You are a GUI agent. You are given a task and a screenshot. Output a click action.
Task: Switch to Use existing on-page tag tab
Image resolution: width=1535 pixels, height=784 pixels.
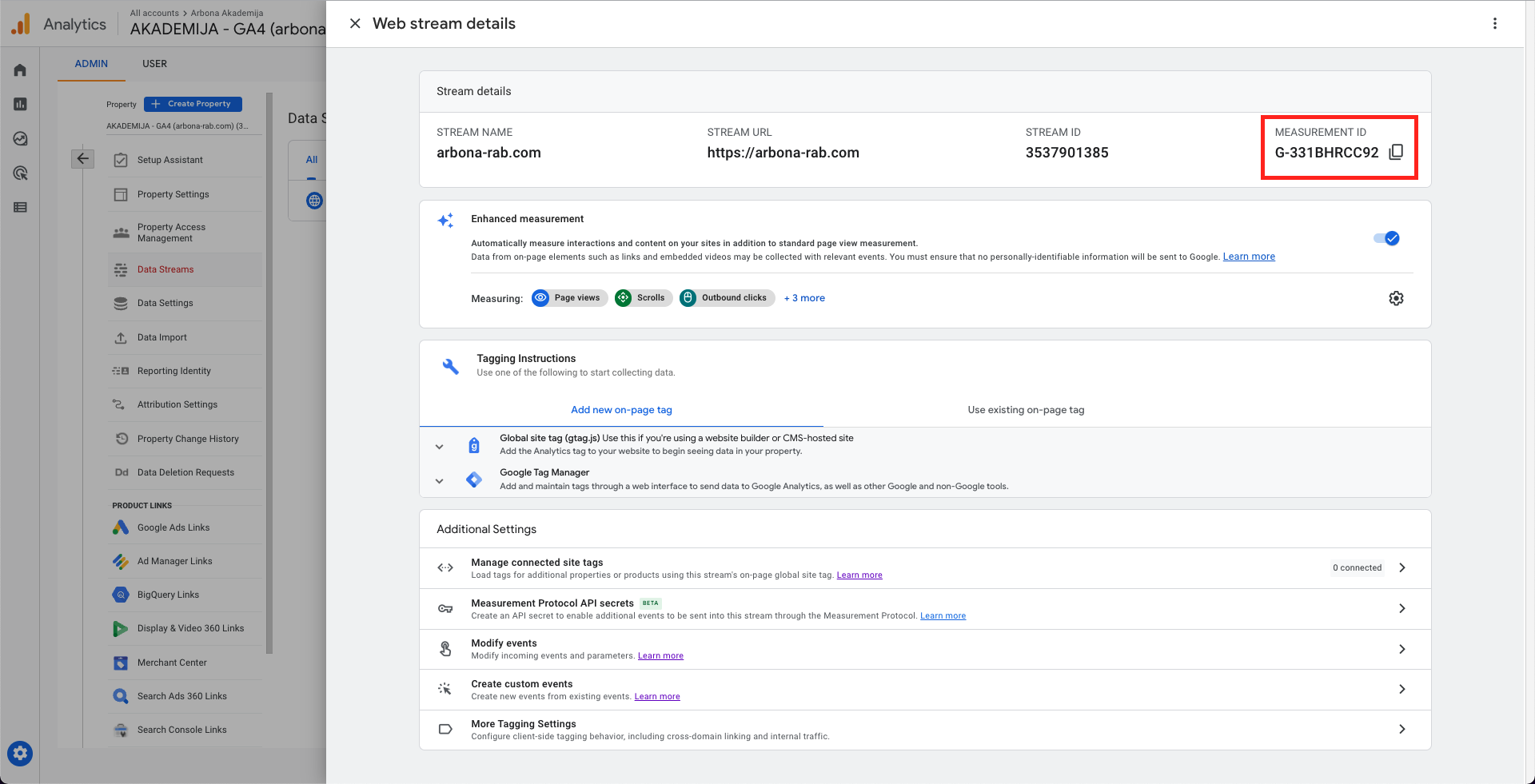click(x=1026, y=410)
